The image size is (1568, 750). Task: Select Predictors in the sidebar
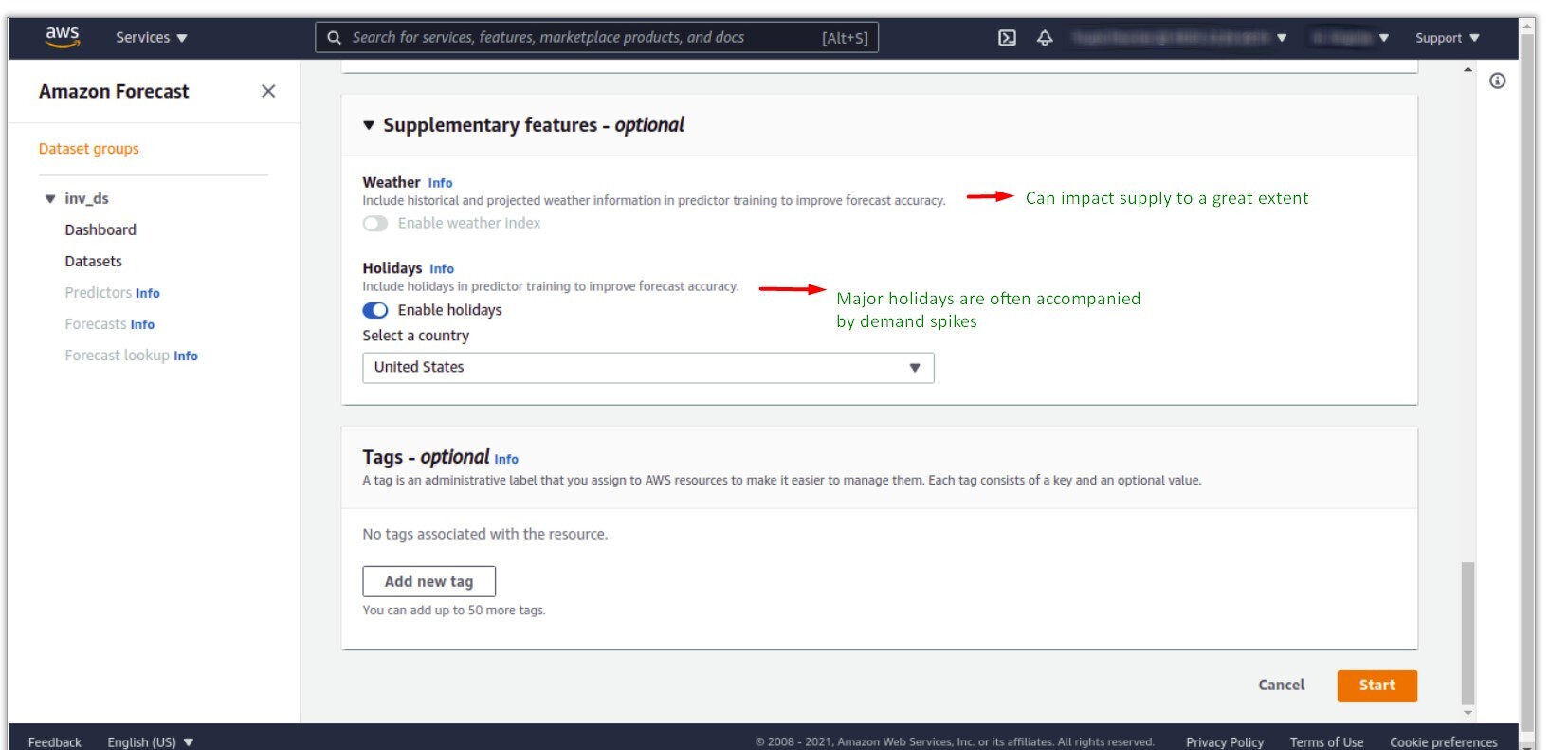99,292
